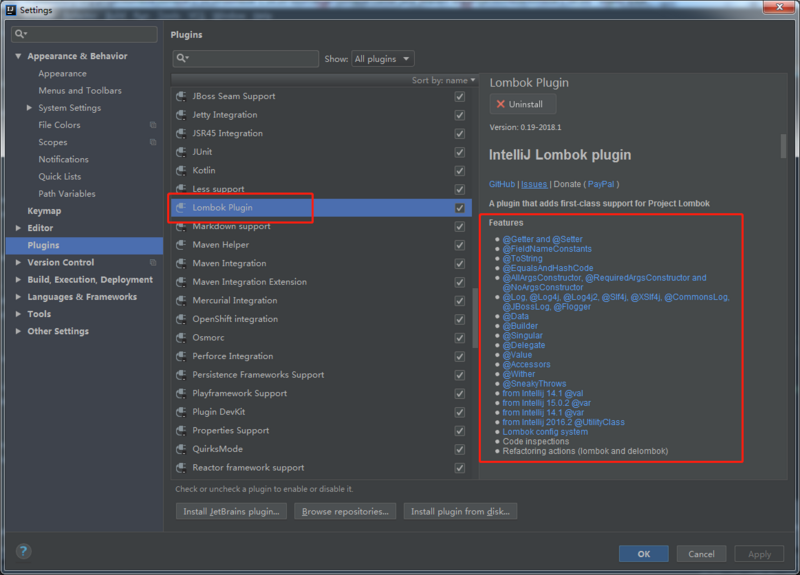Click the project-level icon next to Scopes
This screenshot has height=575, width=800.
153,142
